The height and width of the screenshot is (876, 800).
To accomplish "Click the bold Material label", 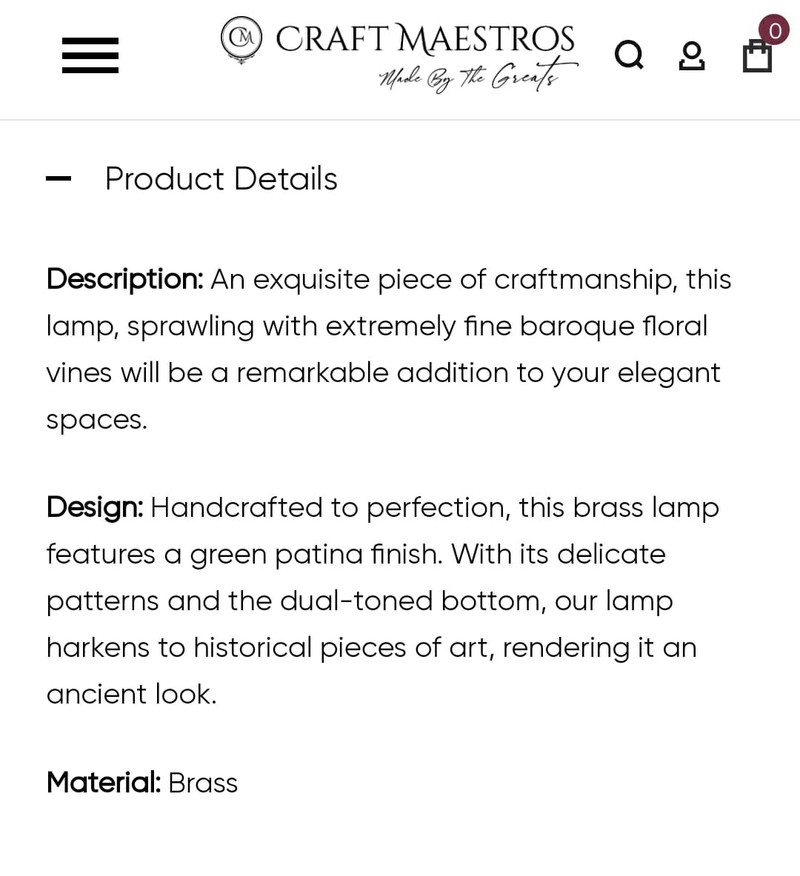I will coord(103,783).
